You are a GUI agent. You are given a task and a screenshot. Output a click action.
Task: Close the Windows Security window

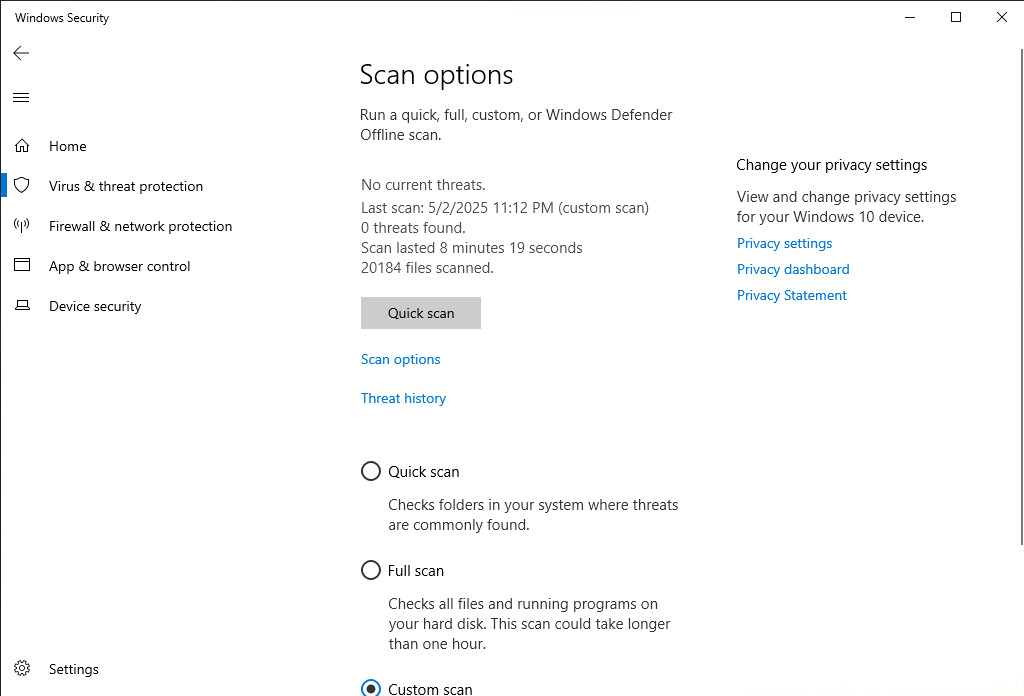(1002, 18)
